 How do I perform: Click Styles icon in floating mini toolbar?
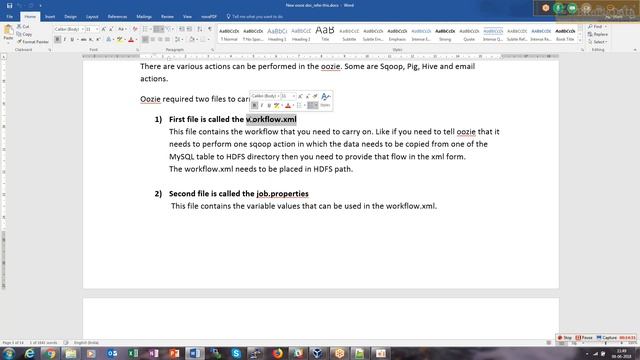click(325, 100)
